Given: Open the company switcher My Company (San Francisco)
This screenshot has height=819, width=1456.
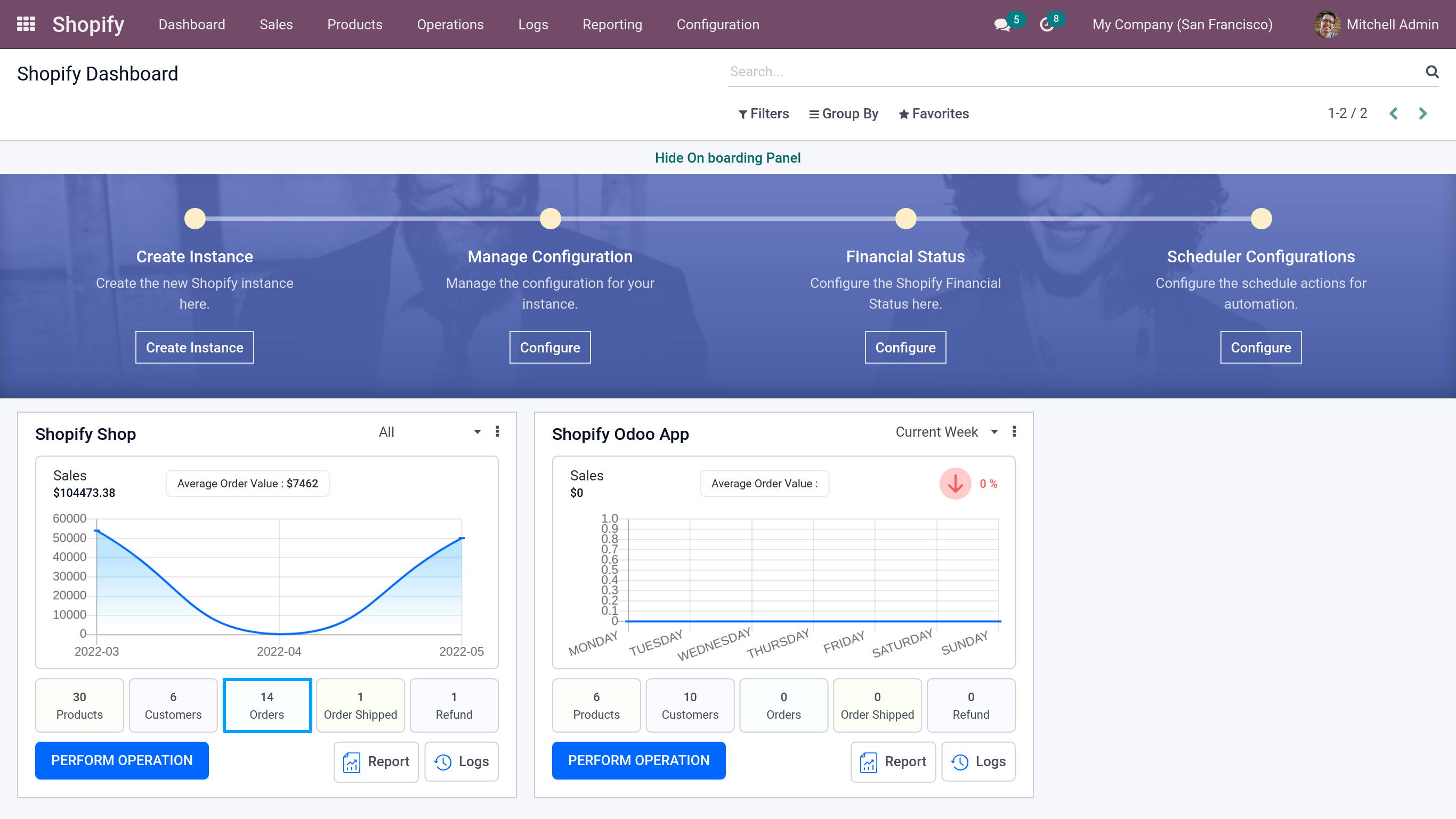Looking at the screenshot, I should tap(1183, 25).
